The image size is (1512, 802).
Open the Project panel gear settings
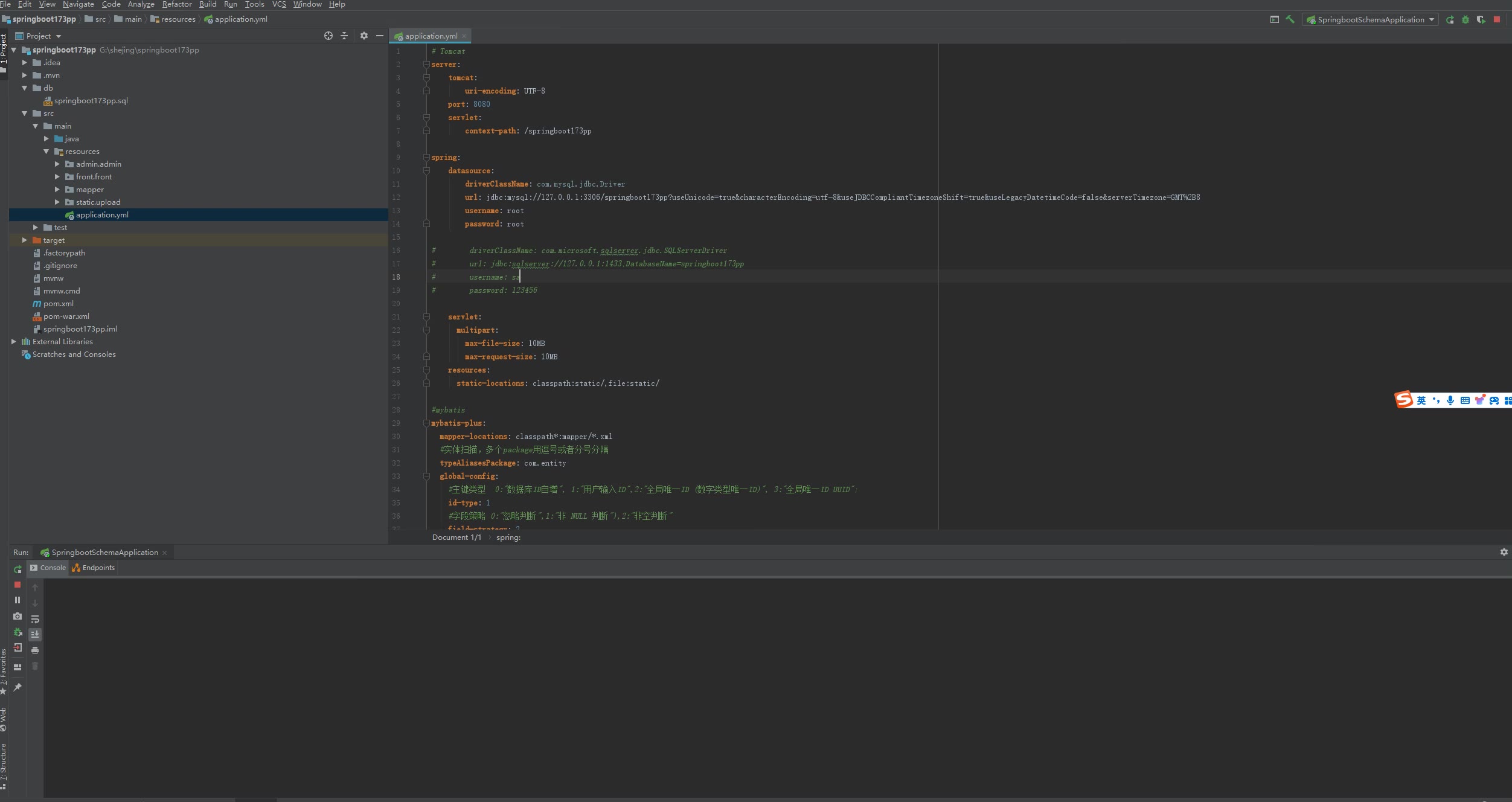[364, 36]
